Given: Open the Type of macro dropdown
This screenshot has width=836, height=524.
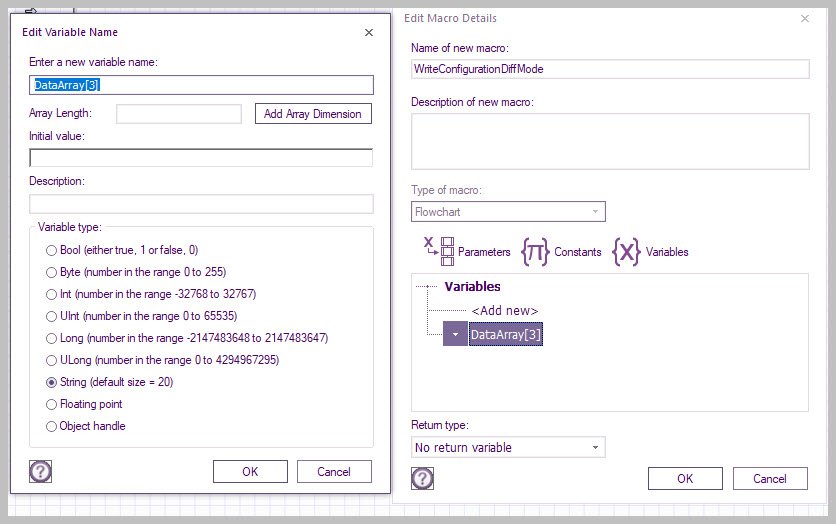Looking at the screenshot, I should [508, 211].
